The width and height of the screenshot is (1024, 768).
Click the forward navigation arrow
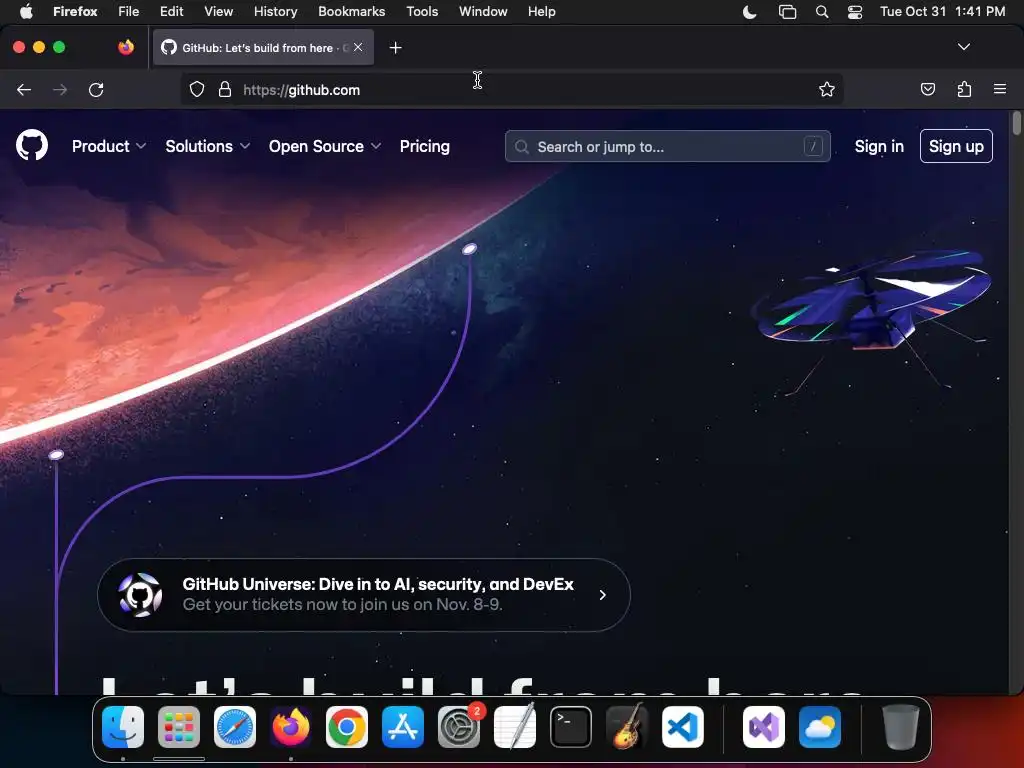[60, 89]
